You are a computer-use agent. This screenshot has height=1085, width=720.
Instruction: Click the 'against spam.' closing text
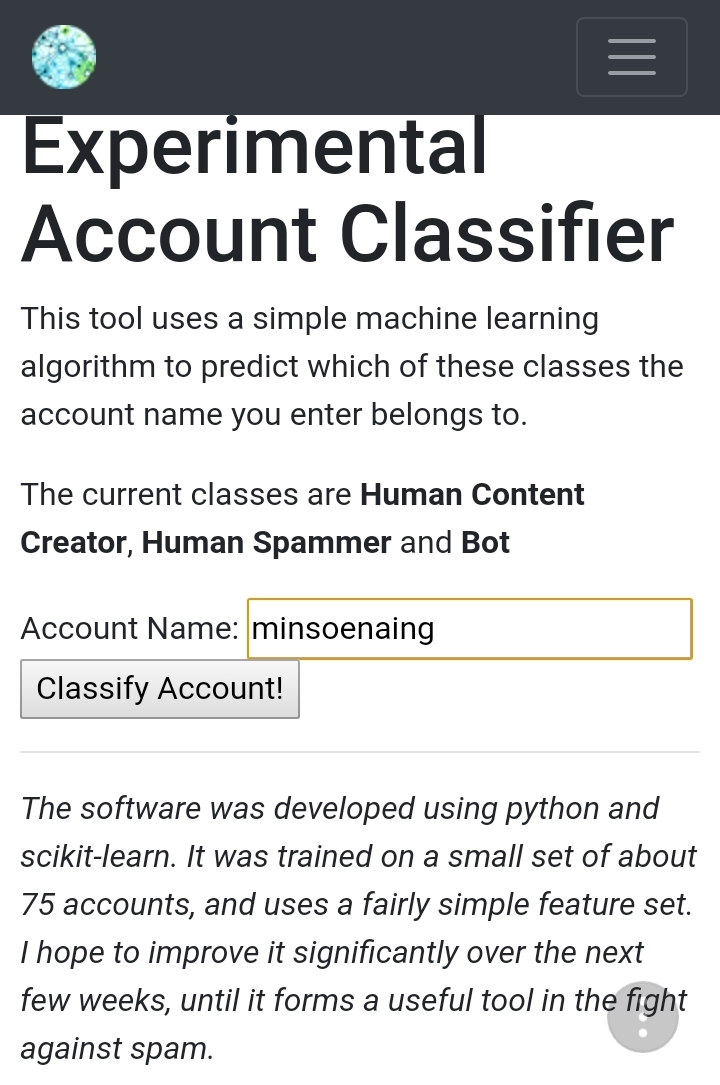[x=117, y=1049]
